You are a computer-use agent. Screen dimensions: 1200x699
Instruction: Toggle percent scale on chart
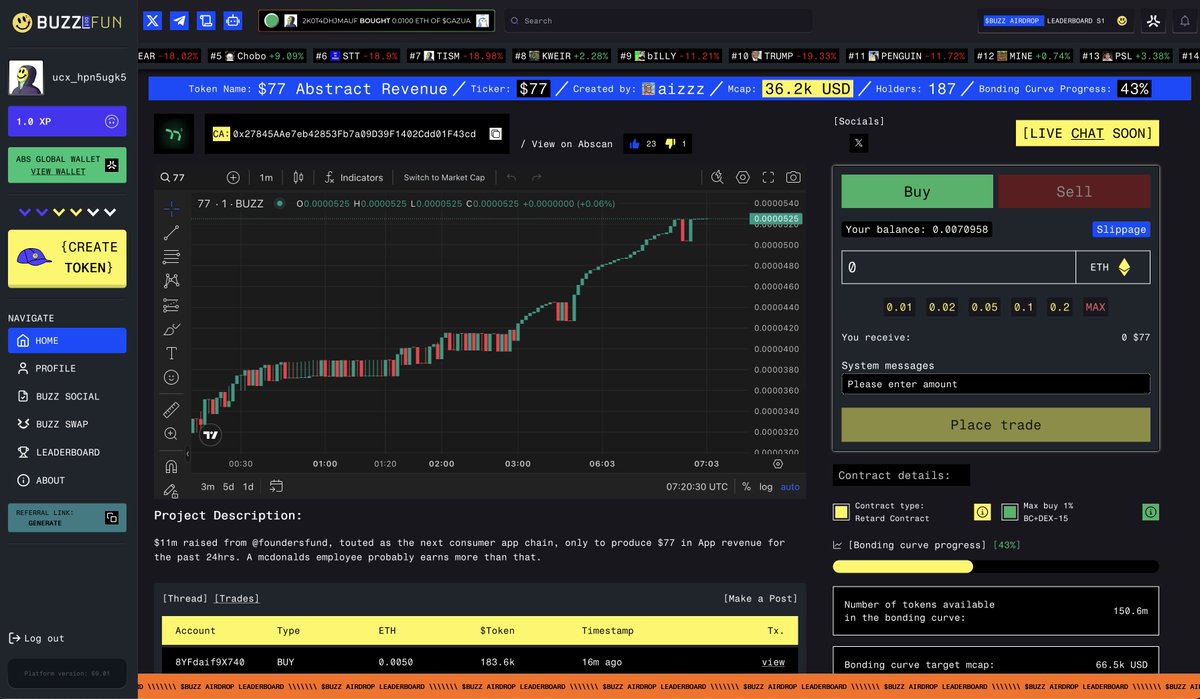(746, 486)
